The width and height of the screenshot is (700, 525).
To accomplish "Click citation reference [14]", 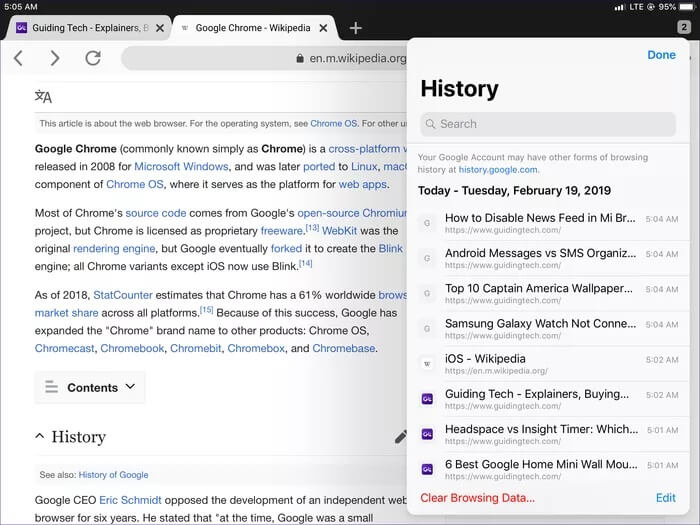I will [x=305, y=263].
